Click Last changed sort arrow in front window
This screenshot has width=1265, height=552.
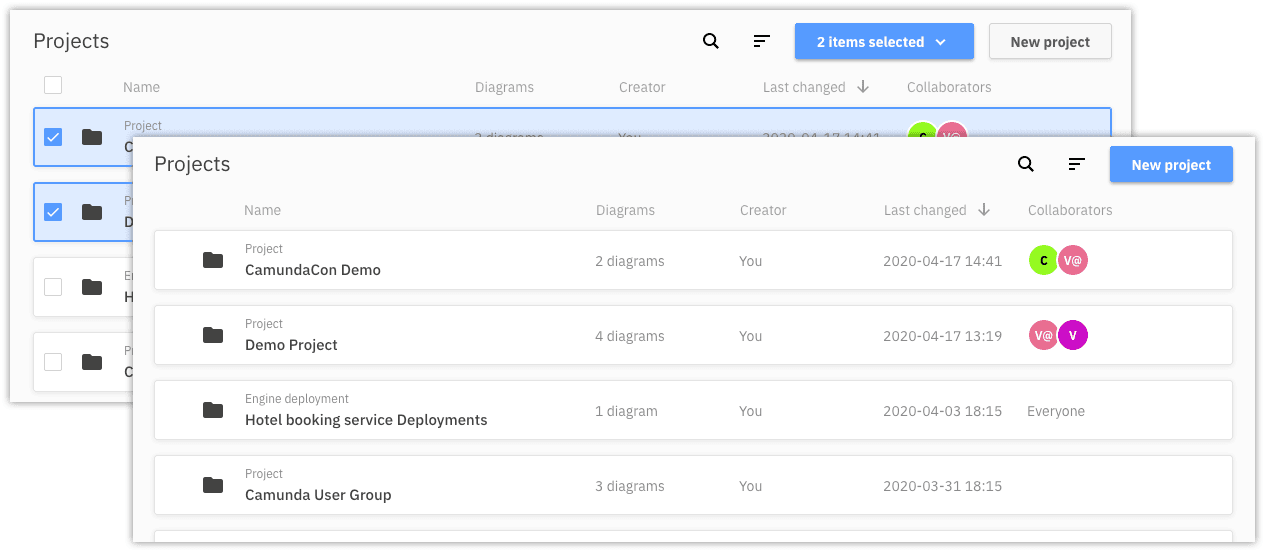(984, 210)
